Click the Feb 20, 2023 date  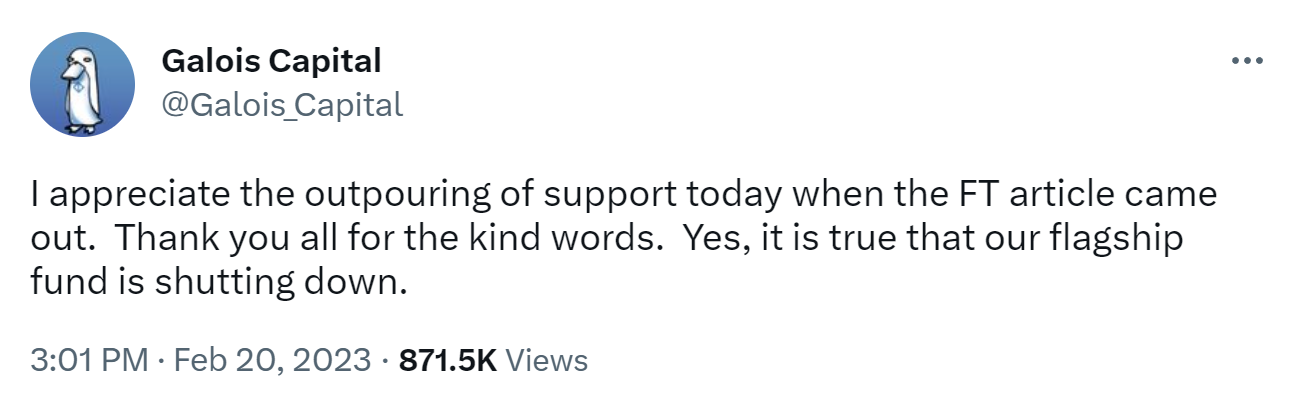(272, 360)
